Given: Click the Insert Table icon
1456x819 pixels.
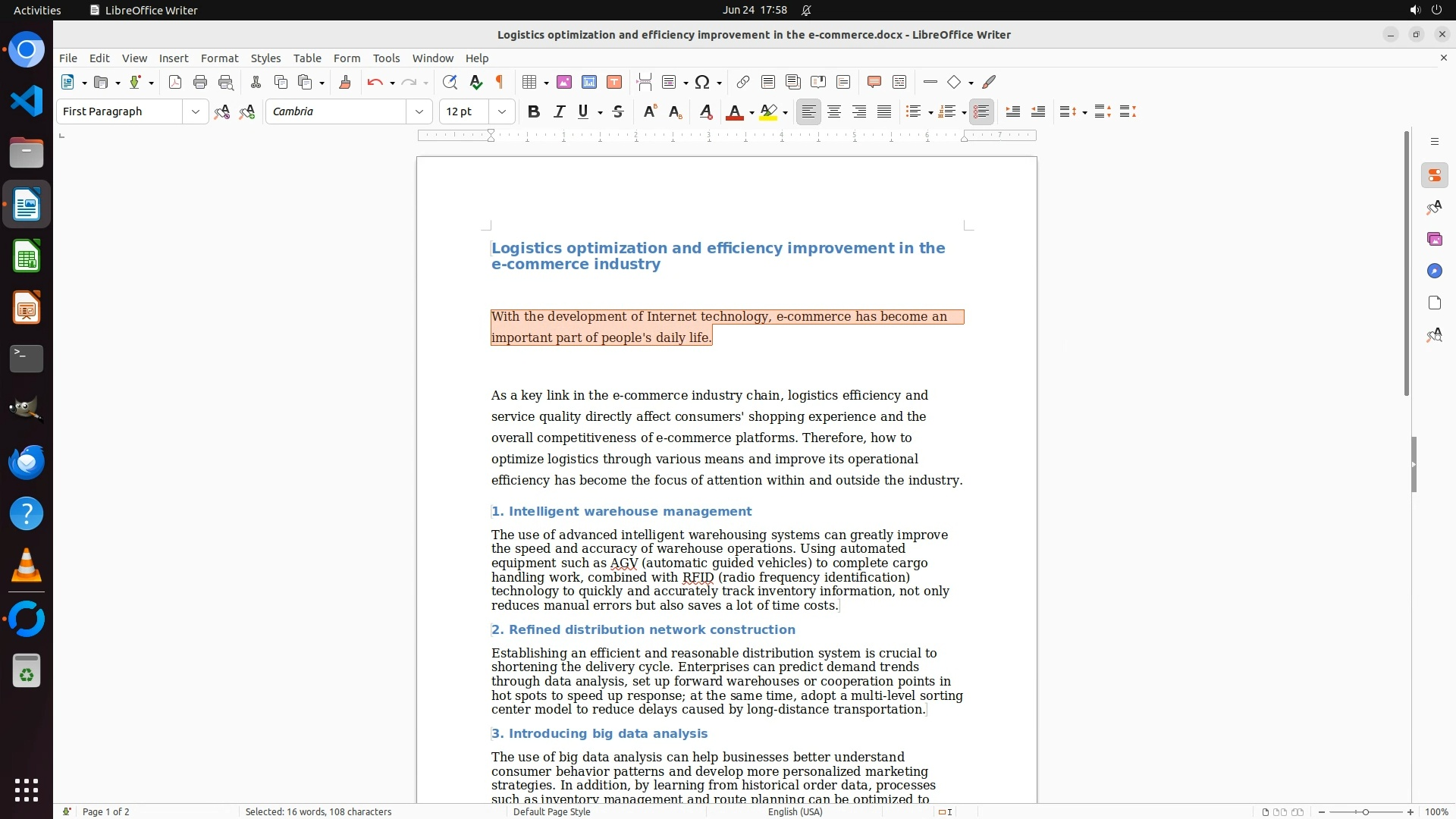Looking at the screenshot, I should click(530, 83).
